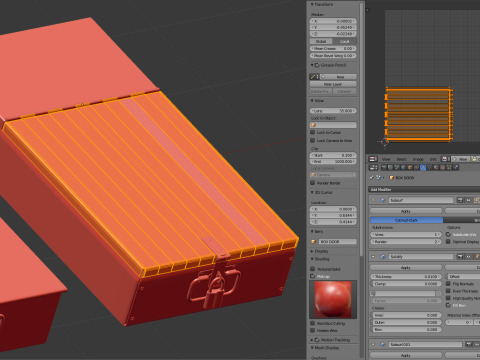Click the Grease Pencil New button

pyautogui.click(x=338, y=77)
